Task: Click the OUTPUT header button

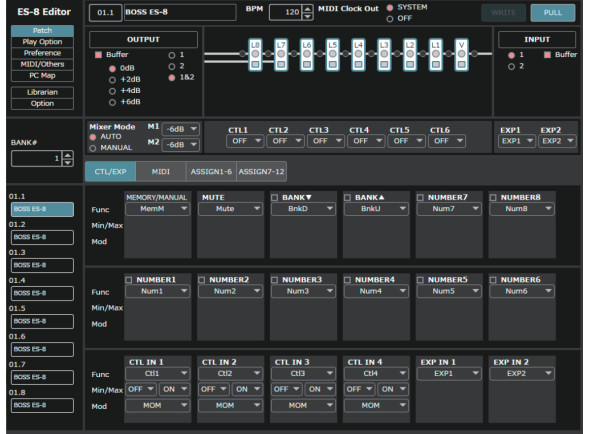Action: pyautogui.click(x=143, y=40)
